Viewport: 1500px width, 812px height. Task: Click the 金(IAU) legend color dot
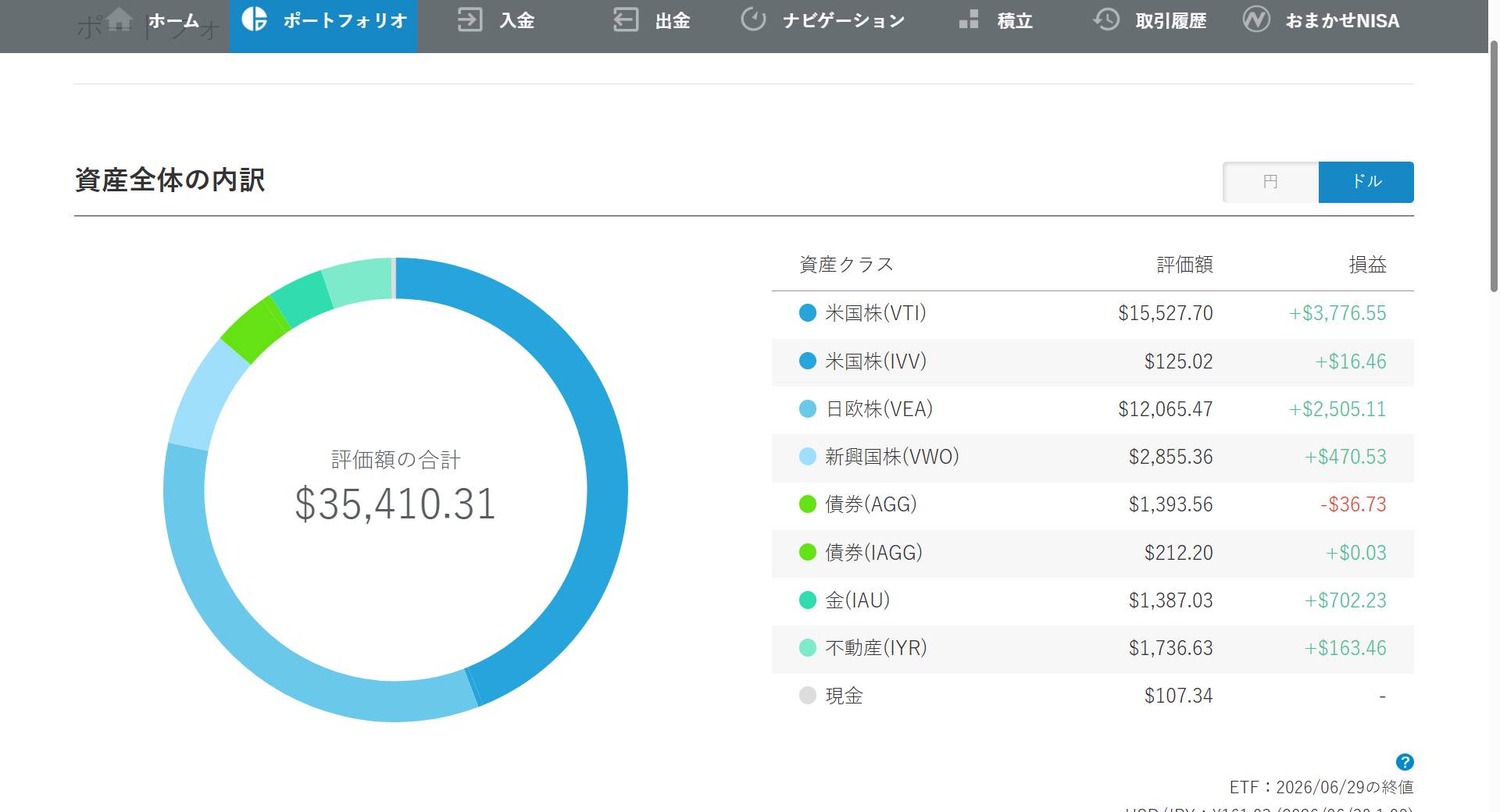[808, 600]
